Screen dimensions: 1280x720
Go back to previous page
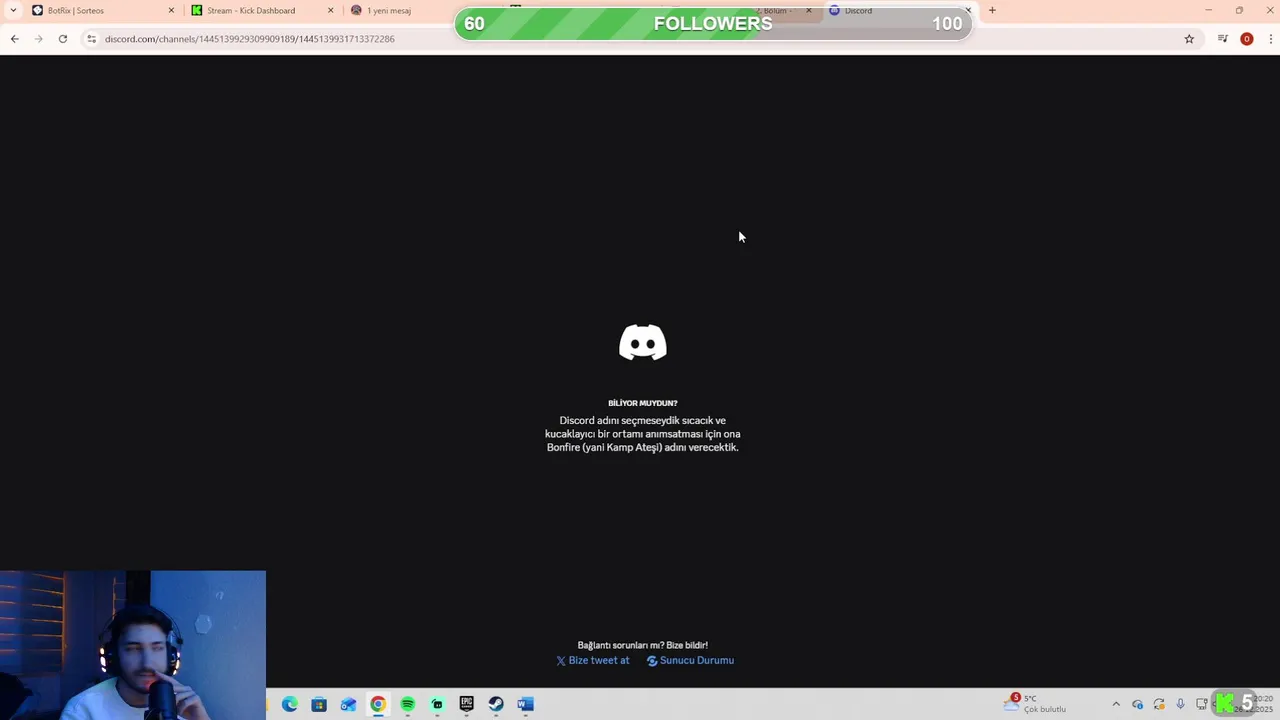[14, 39]
